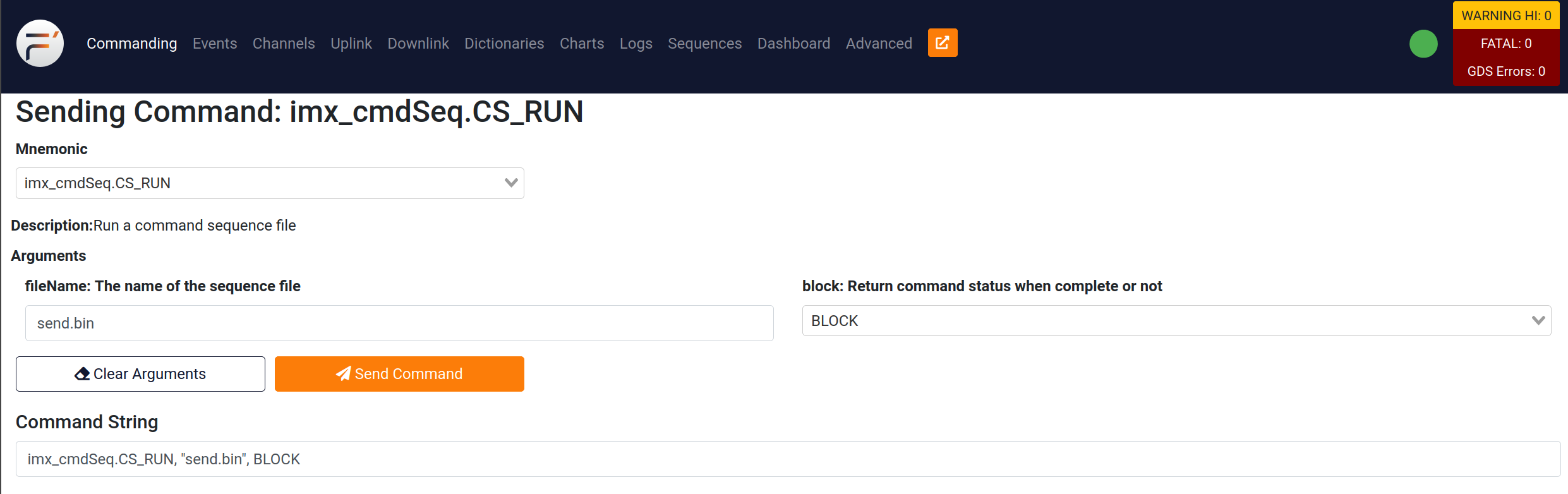The width and height of the screenshot is (1568, 494).
Task: View the Logs tab
Action: [636, 44]
